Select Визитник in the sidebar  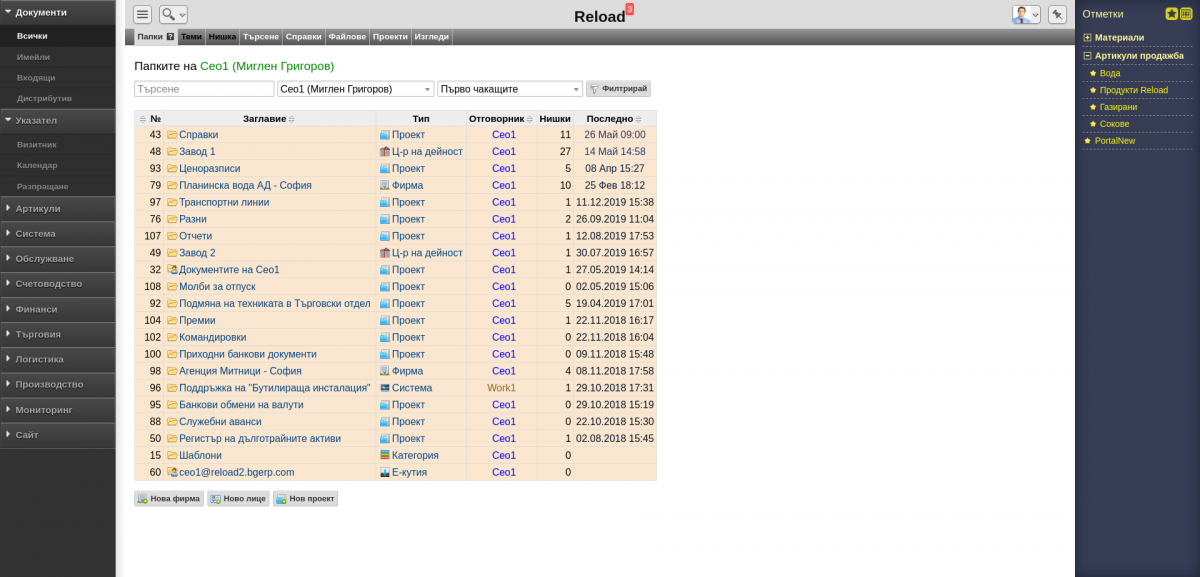(x=37, y=144)
